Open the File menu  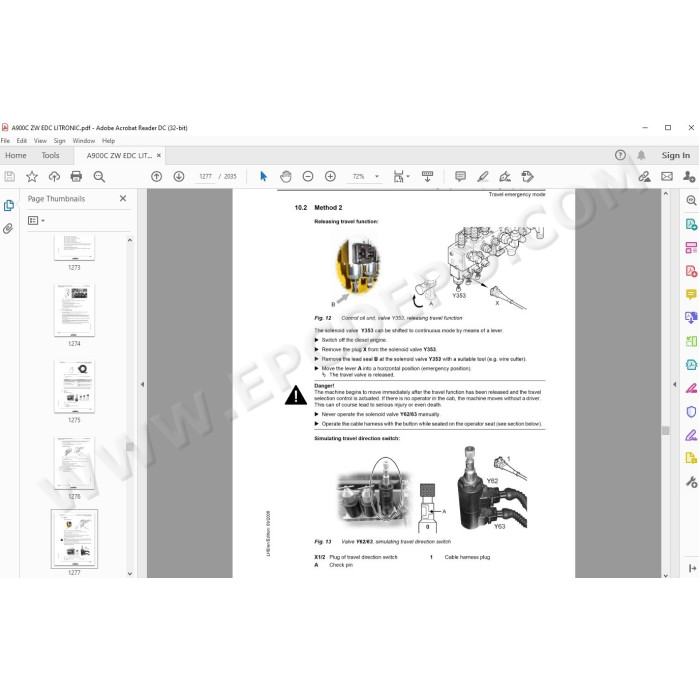[5, 141]
